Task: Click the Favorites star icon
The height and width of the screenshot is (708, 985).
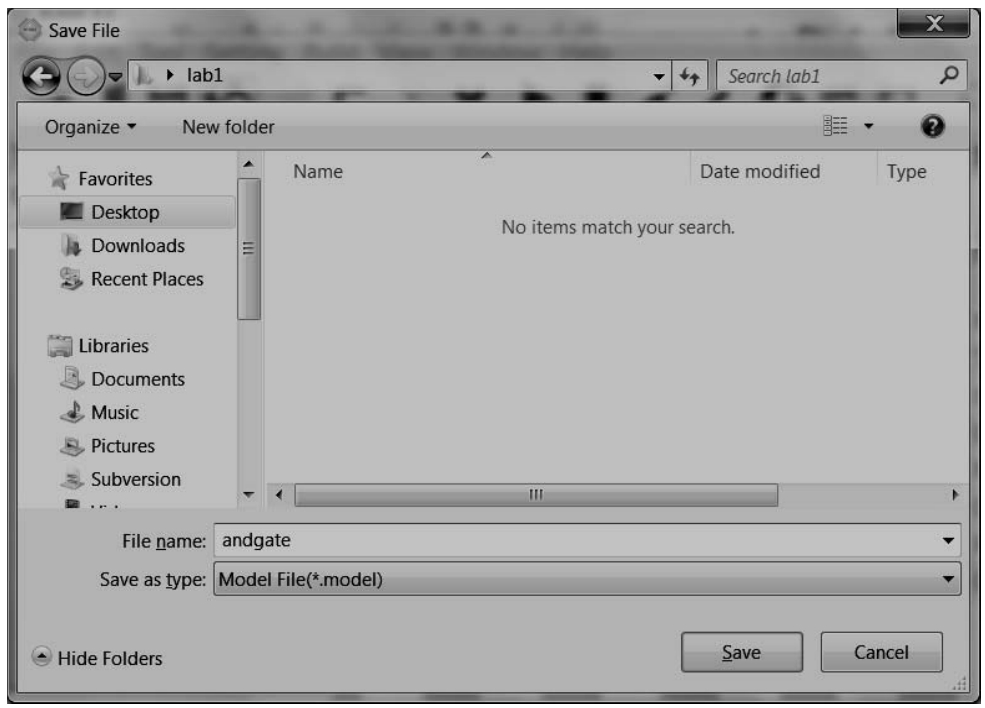Action: click(59, 178)
